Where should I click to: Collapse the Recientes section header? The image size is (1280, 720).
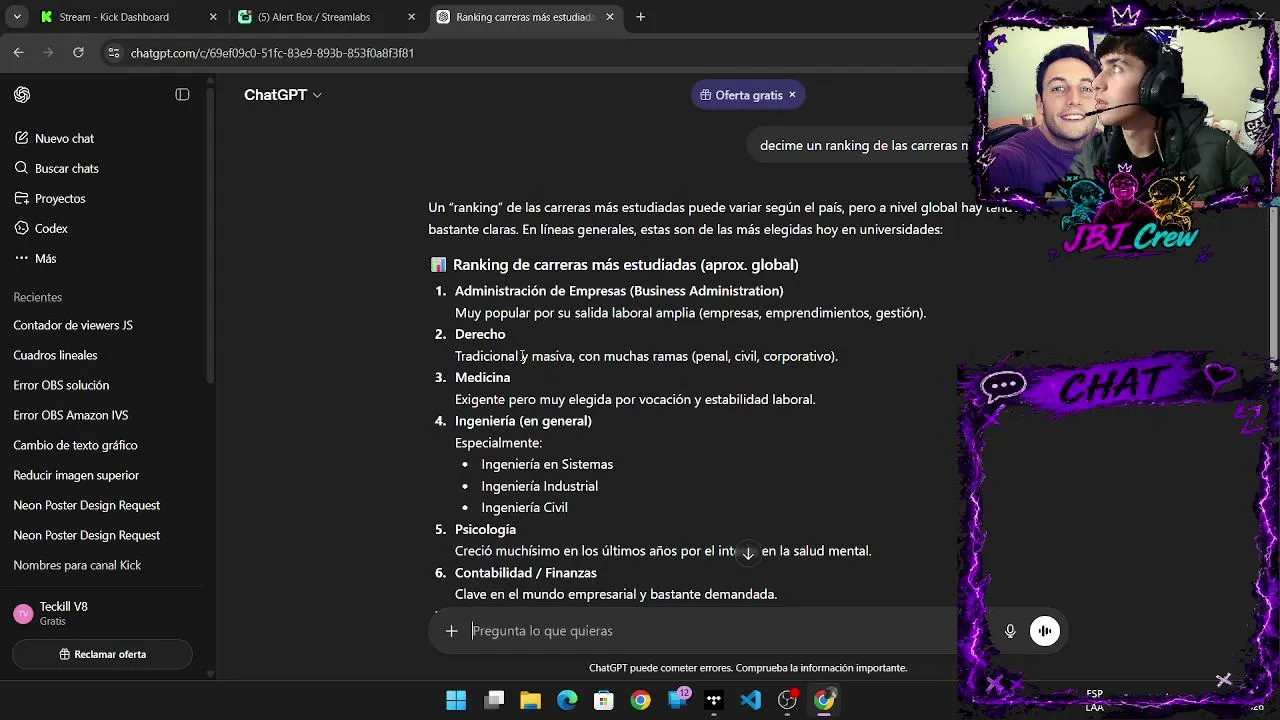(x=37, y=297)
